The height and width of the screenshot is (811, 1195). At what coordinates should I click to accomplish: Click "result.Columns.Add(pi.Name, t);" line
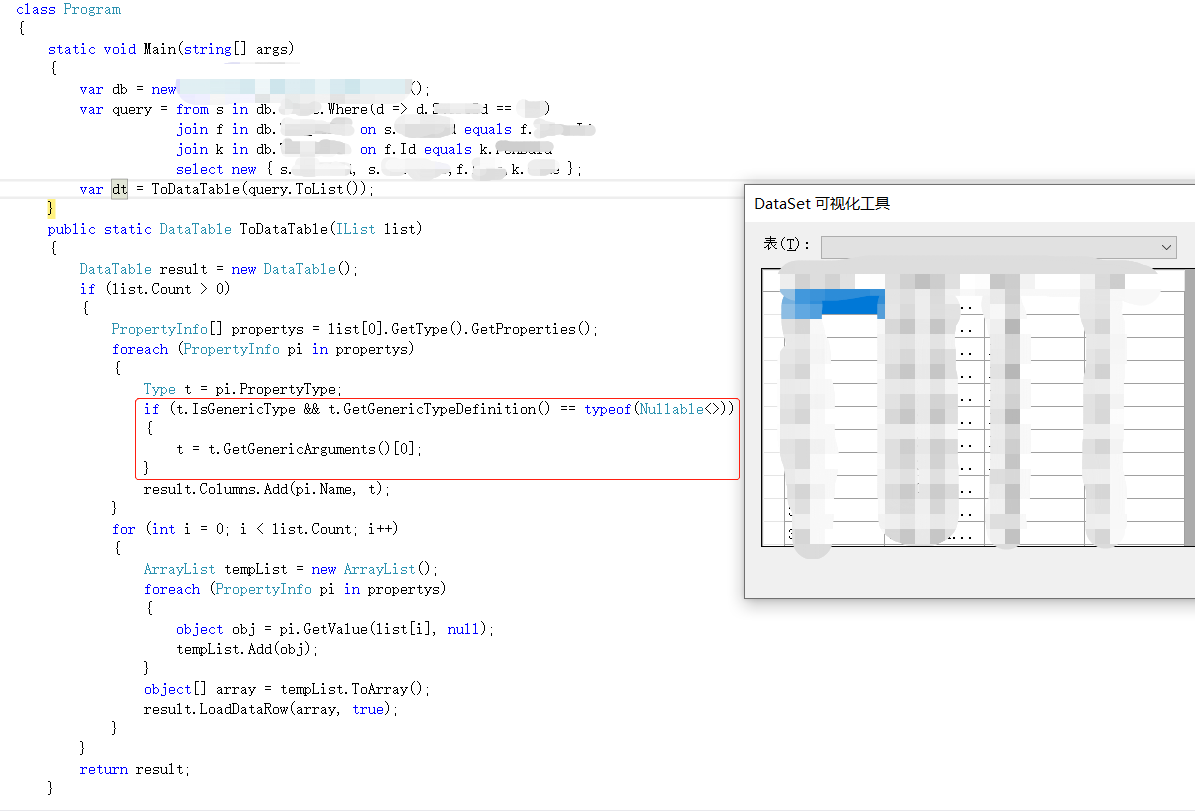point(267,489)
